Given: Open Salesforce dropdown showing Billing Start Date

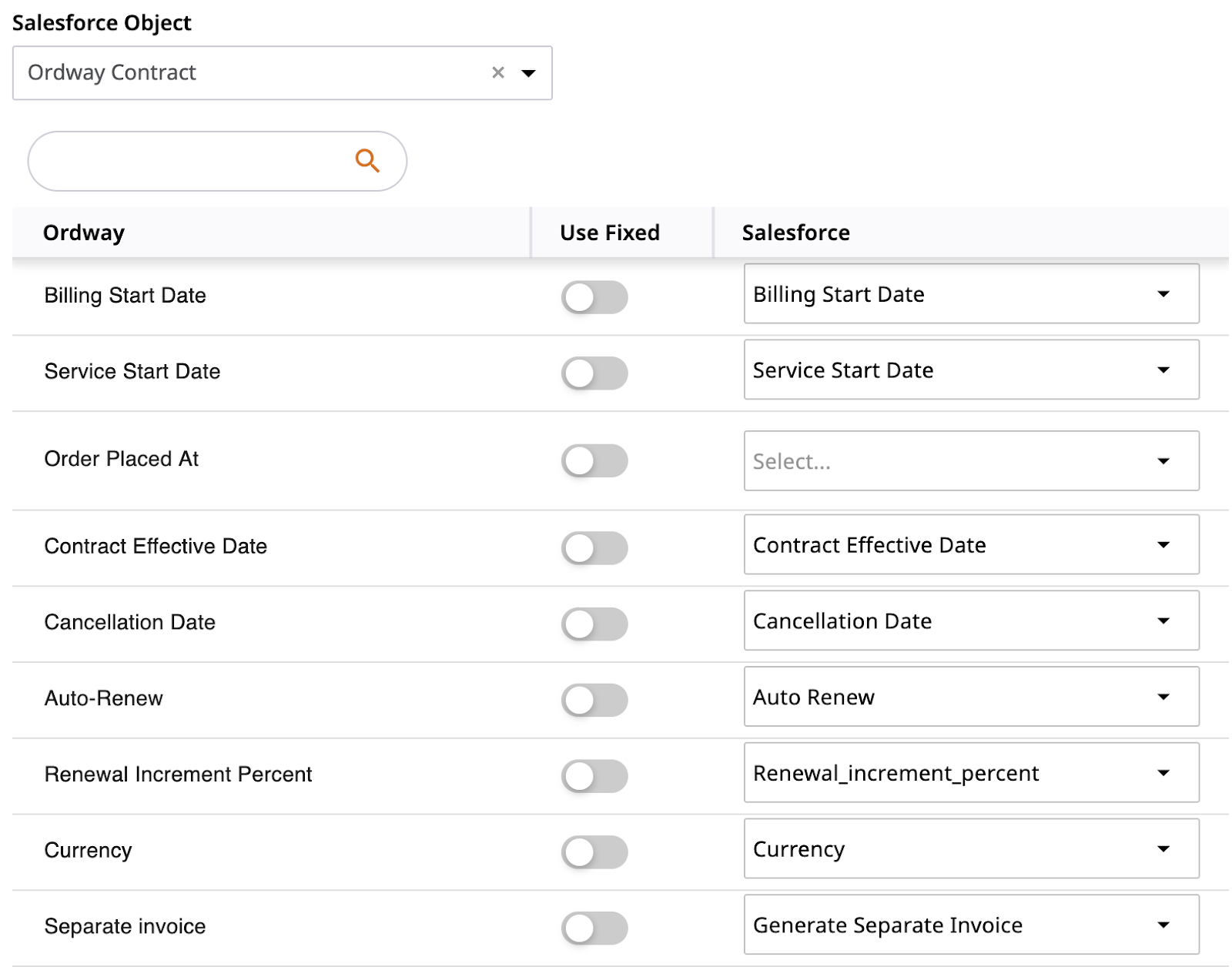Looking at the screenshot, I should coord(971,293).
